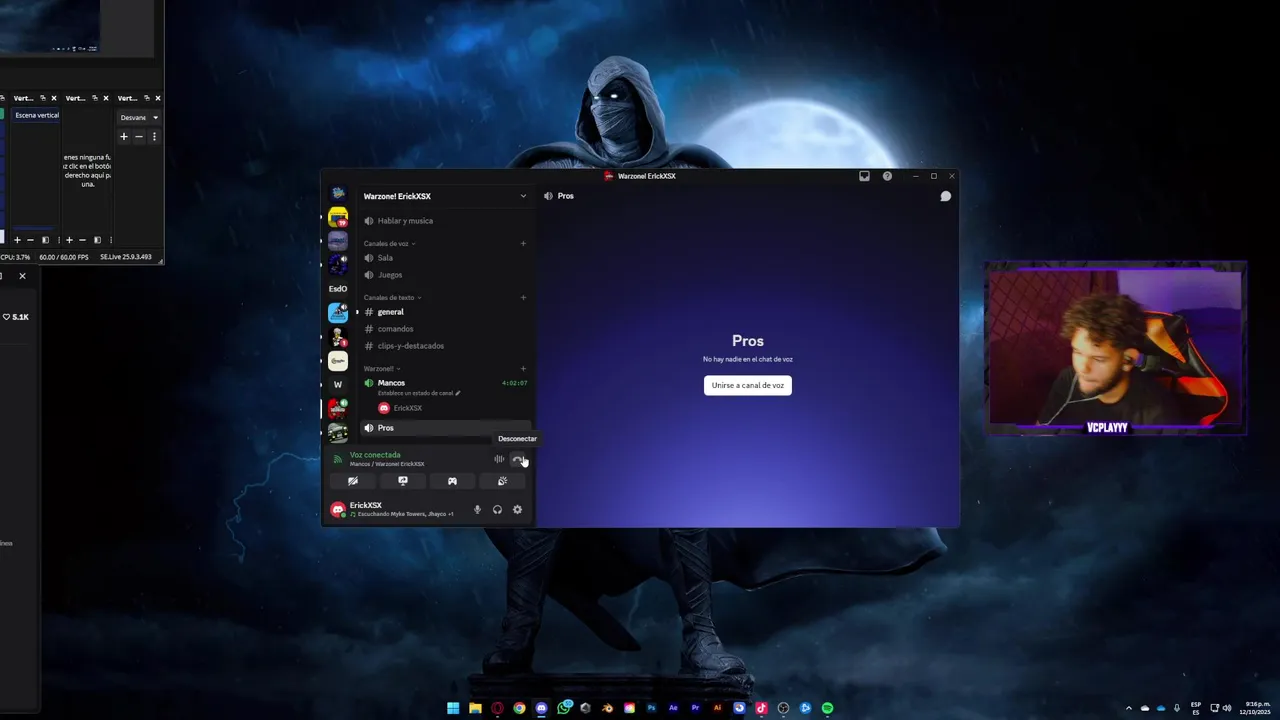Disconnect from voice using the hang-up icon
Screen dimensions: 1280x720
pyautogui.click(x=517, y=459)
